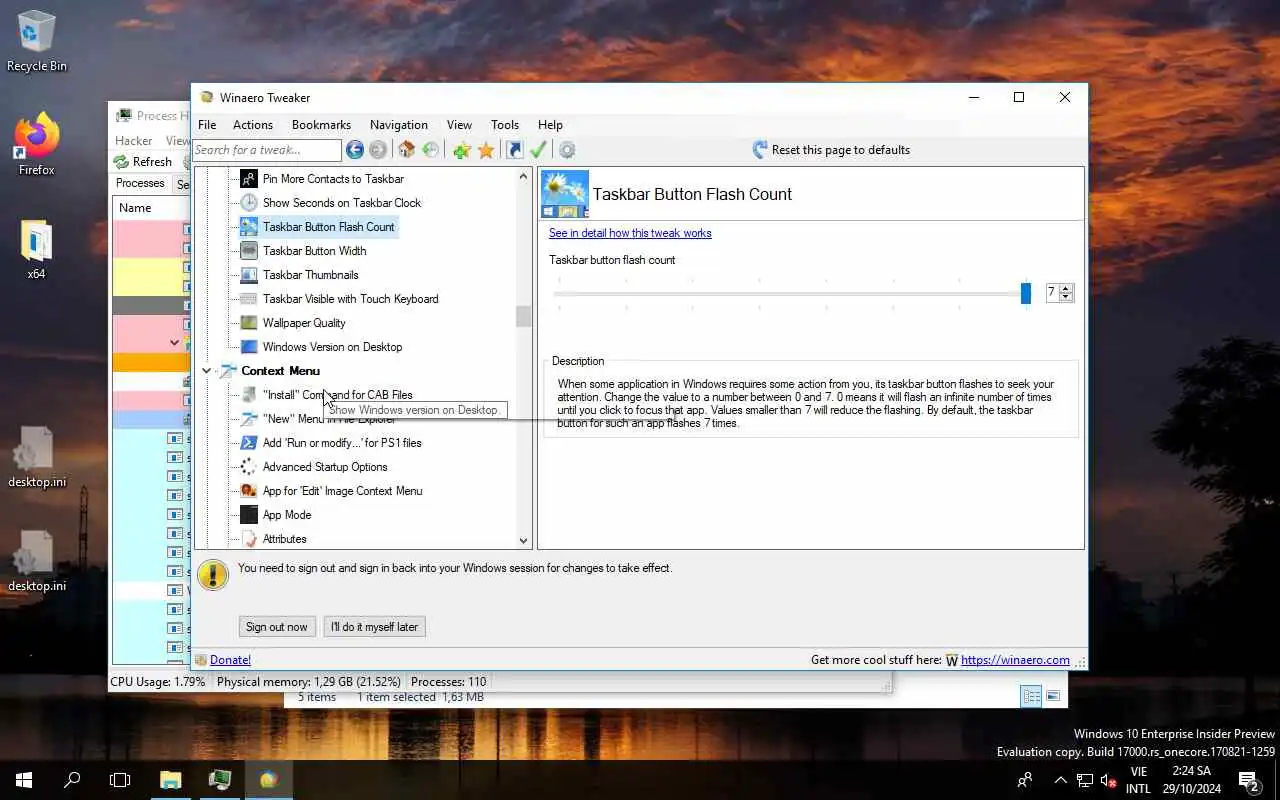The width and height of the screenshot is (1280, 800).
Task: Select Taskbar Visible with Touch Keyboard
Action: click(350, 299)
